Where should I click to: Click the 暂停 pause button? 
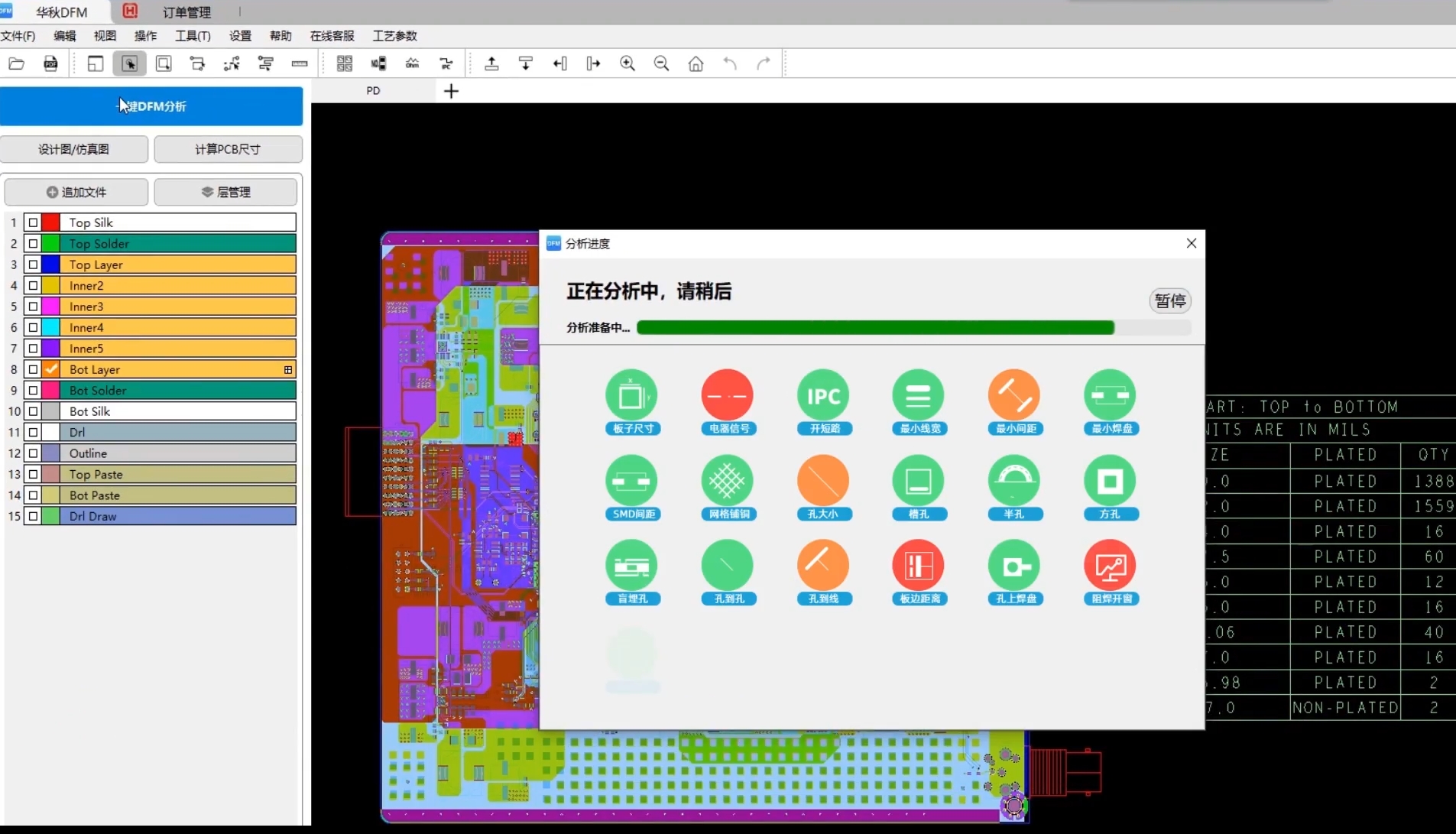(x=1170, y=301)
